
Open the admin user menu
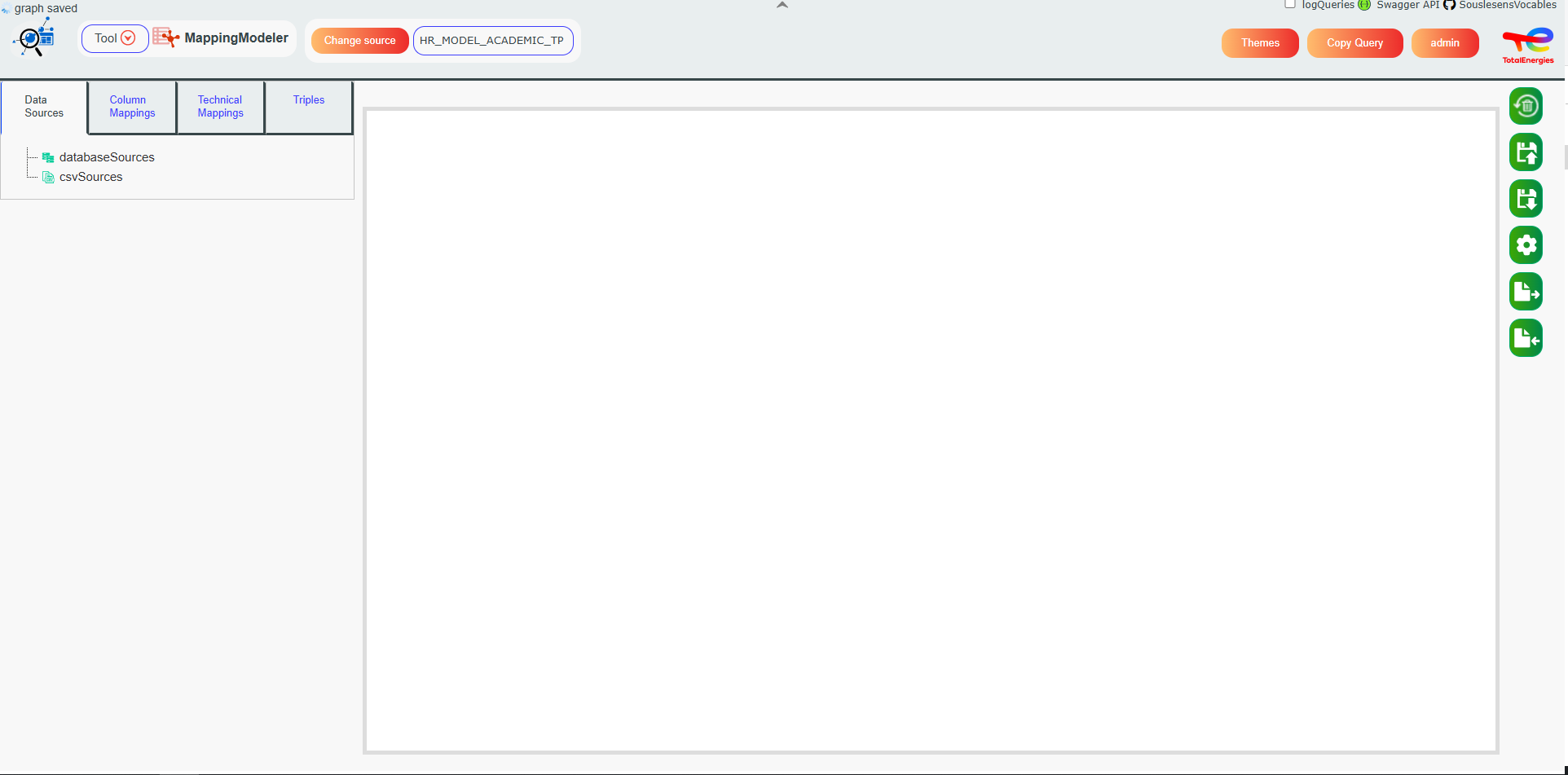click(1444, 43)
